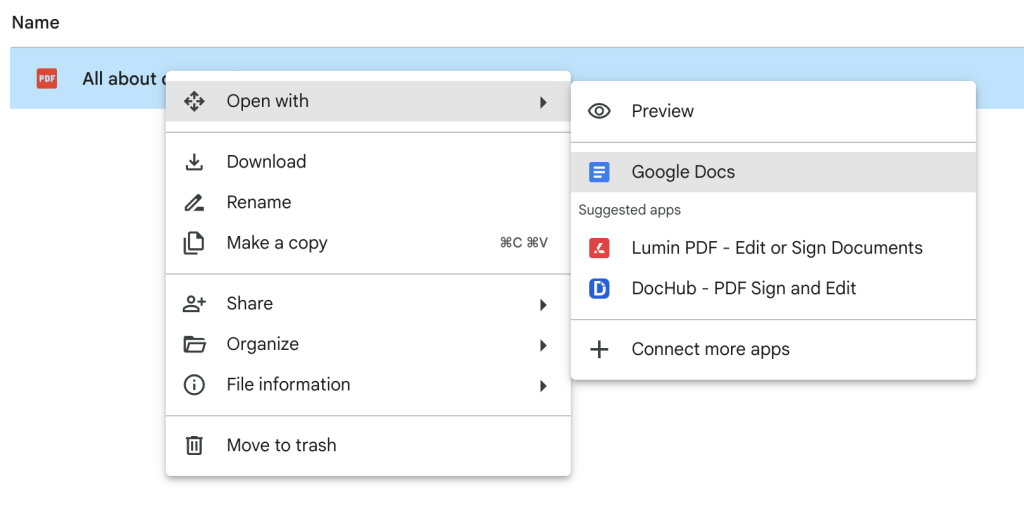This screenshot has height=505, width=1024.
Task: Select Connect more apps
Action: (773, 350)
